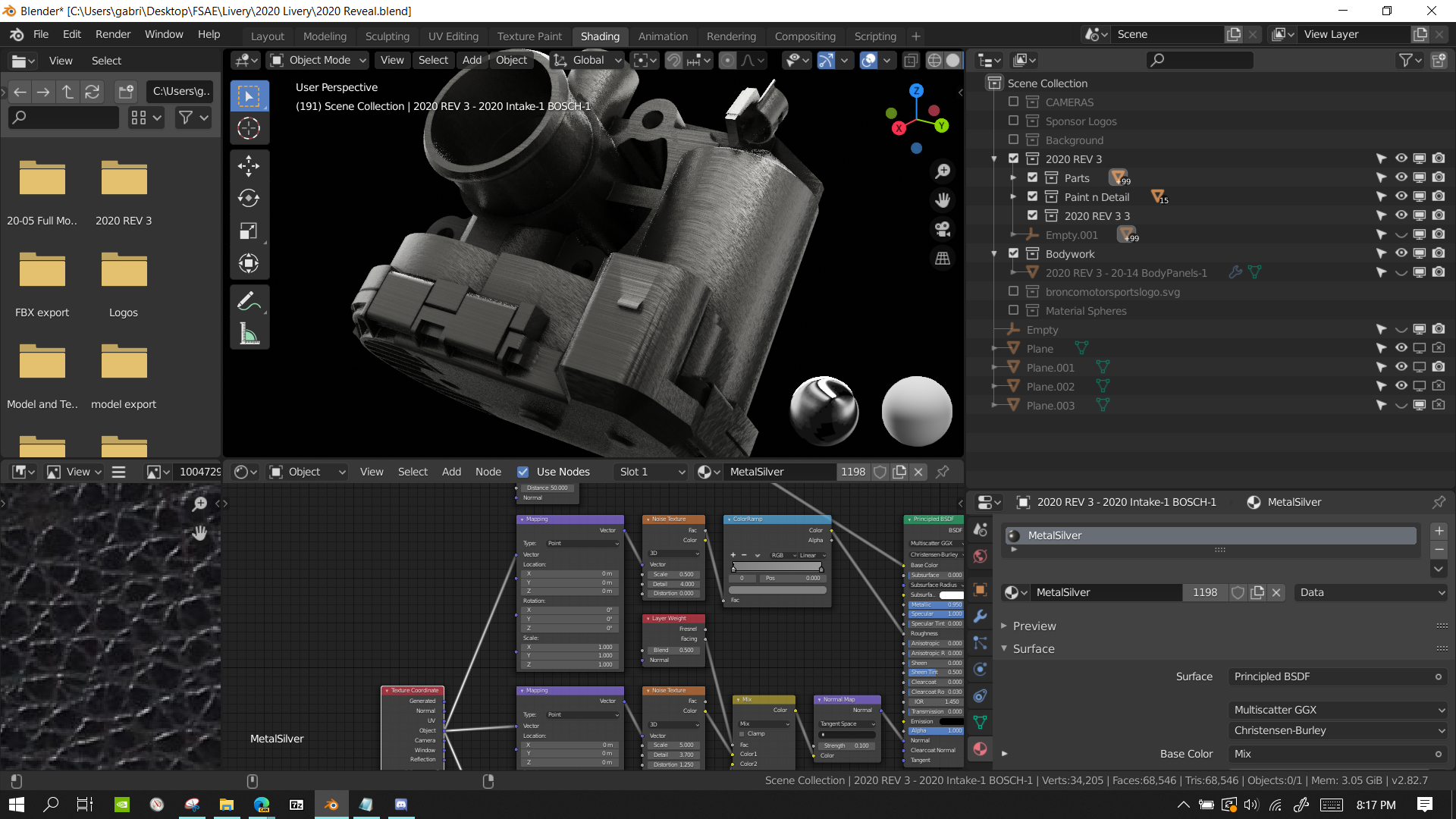This screenshot has width=1456, height=819.
Task: Open the Render menu
Action: coord(113,34)
